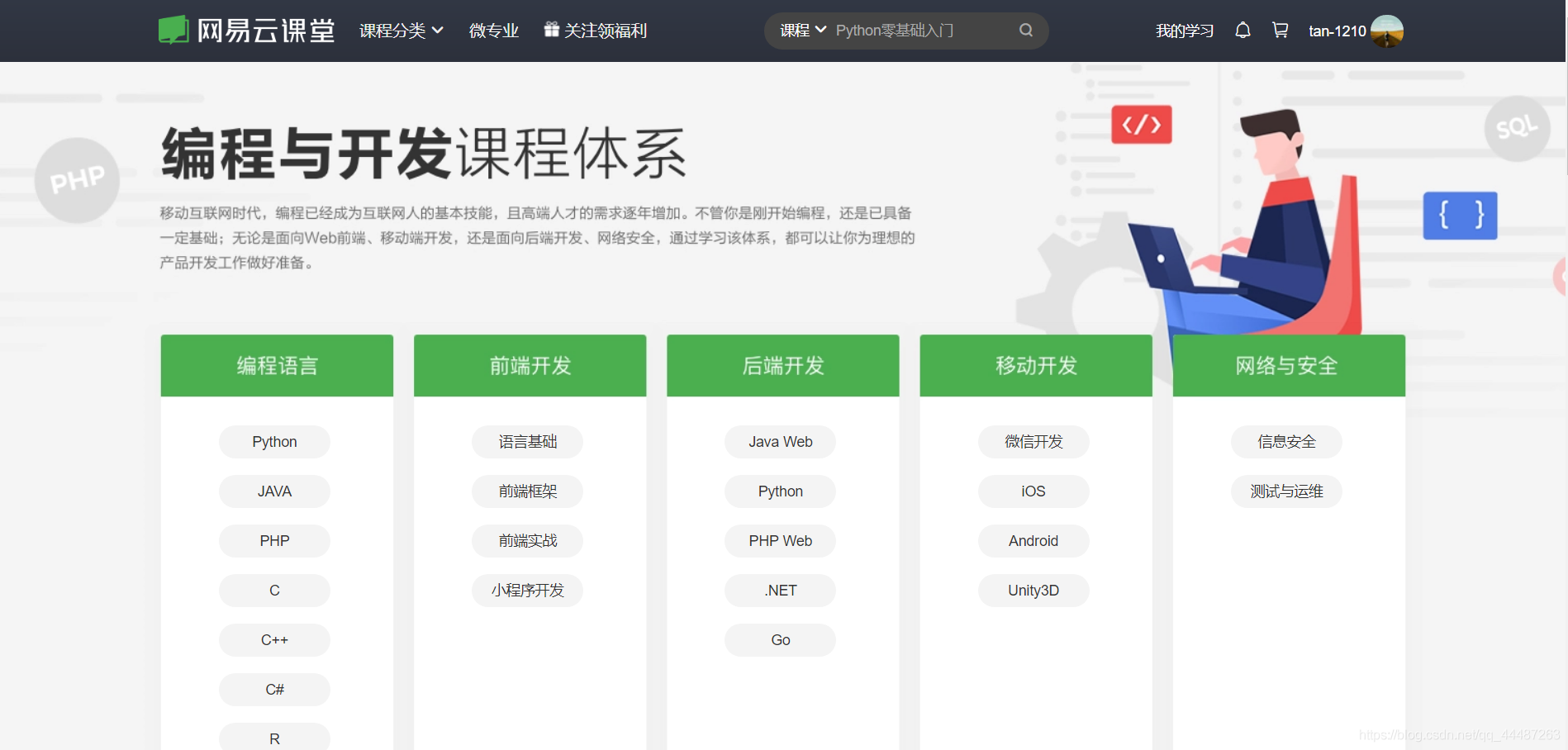Open the 测试与运维 tag
The height and width of the screenshot is (750, 1568).
1286,491
